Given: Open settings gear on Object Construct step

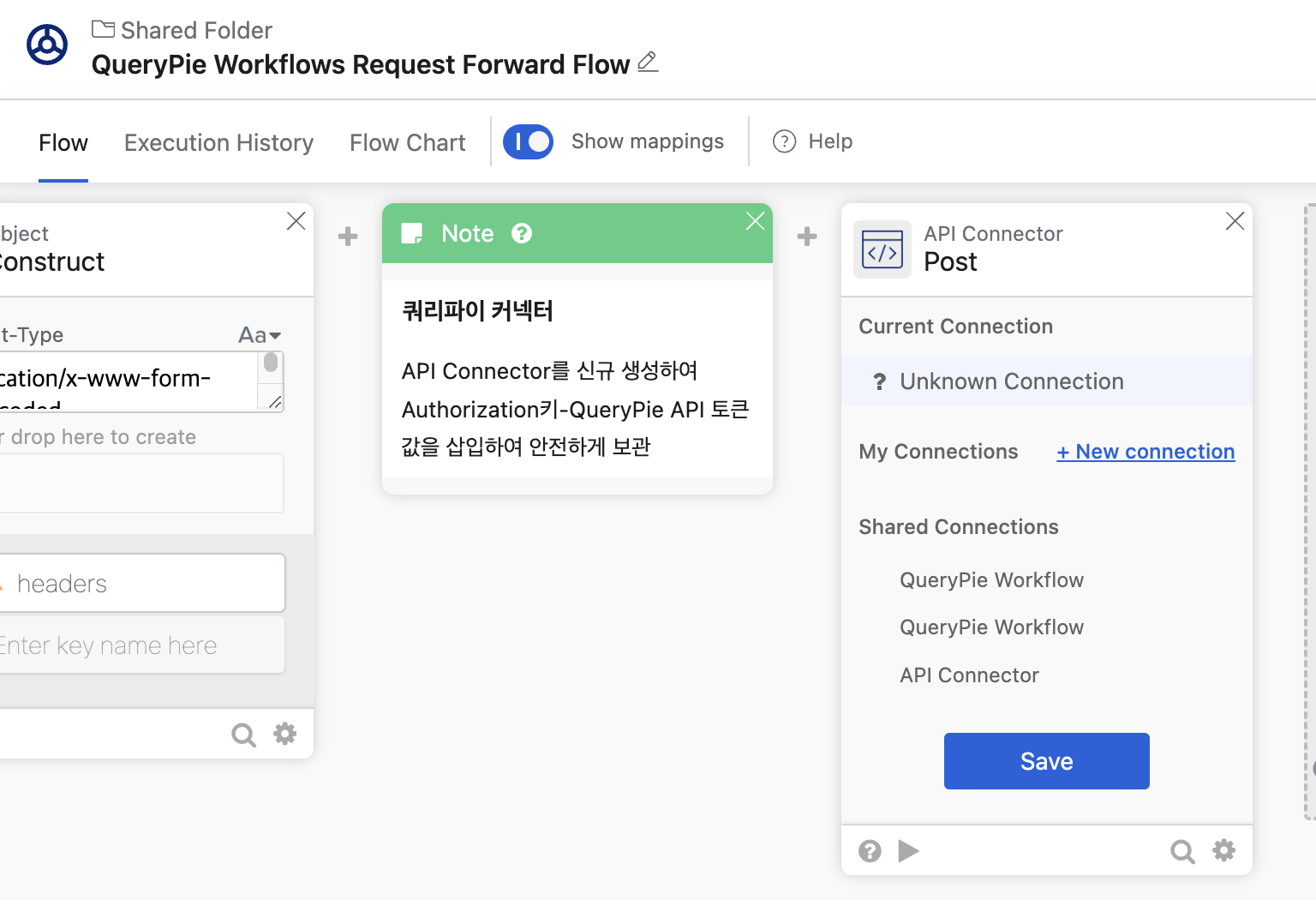Looking at the screenshot, I should click(x=284, y=734).
